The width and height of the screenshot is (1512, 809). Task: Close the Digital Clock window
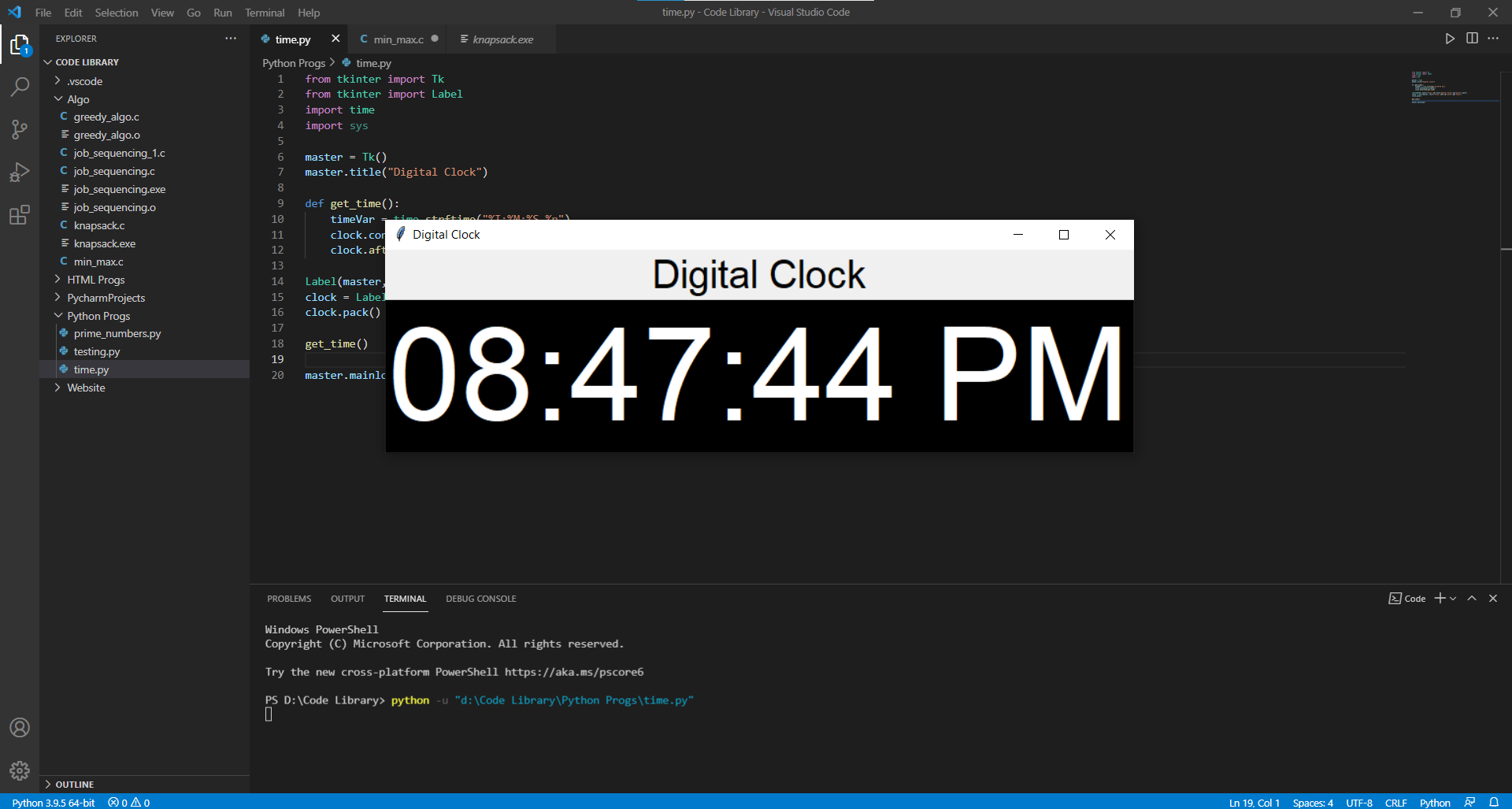(x=1110, y=235)
